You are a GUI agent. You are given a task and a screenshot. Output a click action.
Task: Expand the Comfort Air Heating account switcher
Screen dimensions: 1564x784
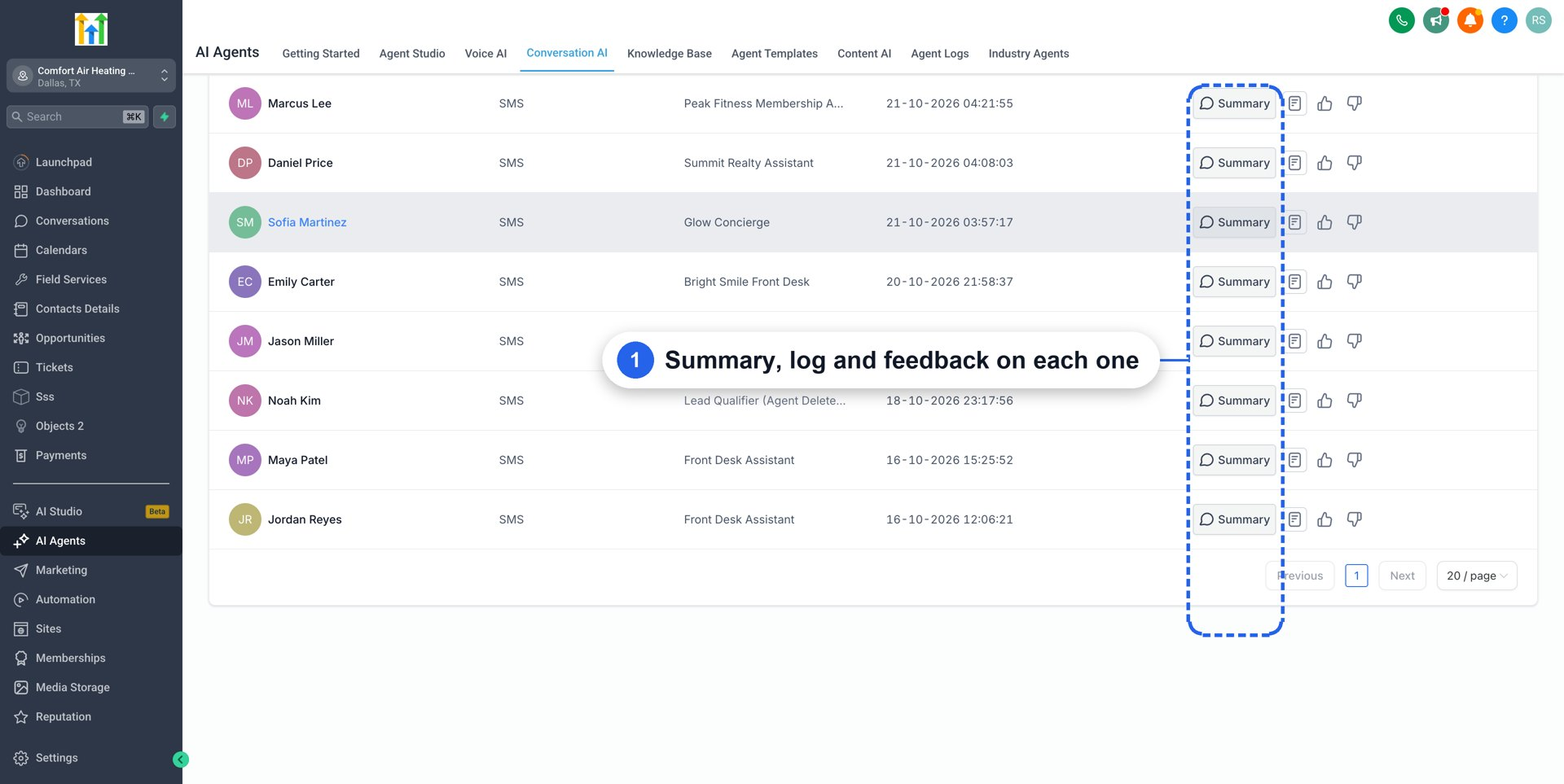click(x=91, y=76)
